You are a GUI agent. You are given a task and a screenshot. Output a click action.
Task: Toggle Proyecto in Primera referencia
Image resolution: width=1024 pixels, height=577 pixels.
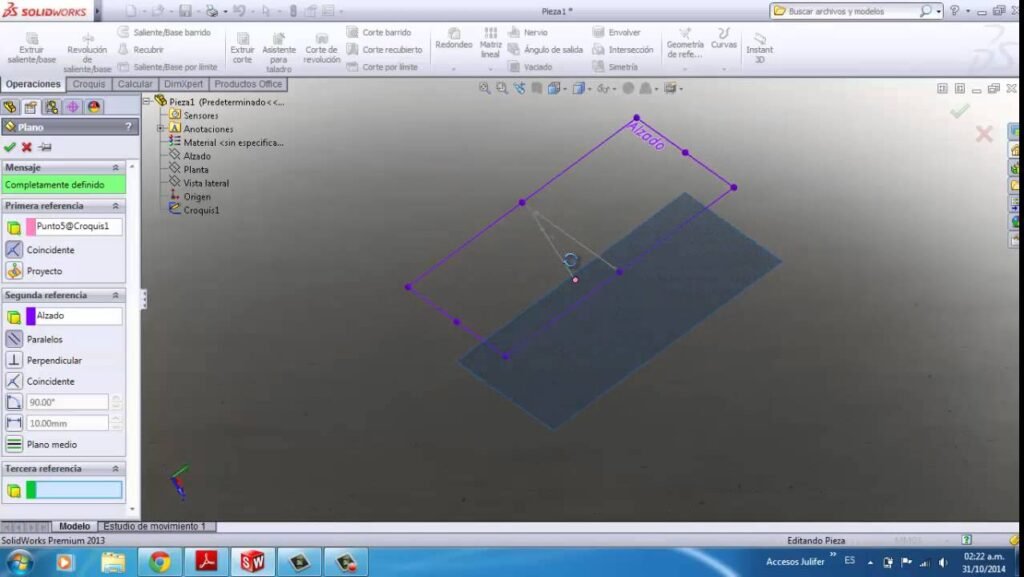[x=14, y=270]
